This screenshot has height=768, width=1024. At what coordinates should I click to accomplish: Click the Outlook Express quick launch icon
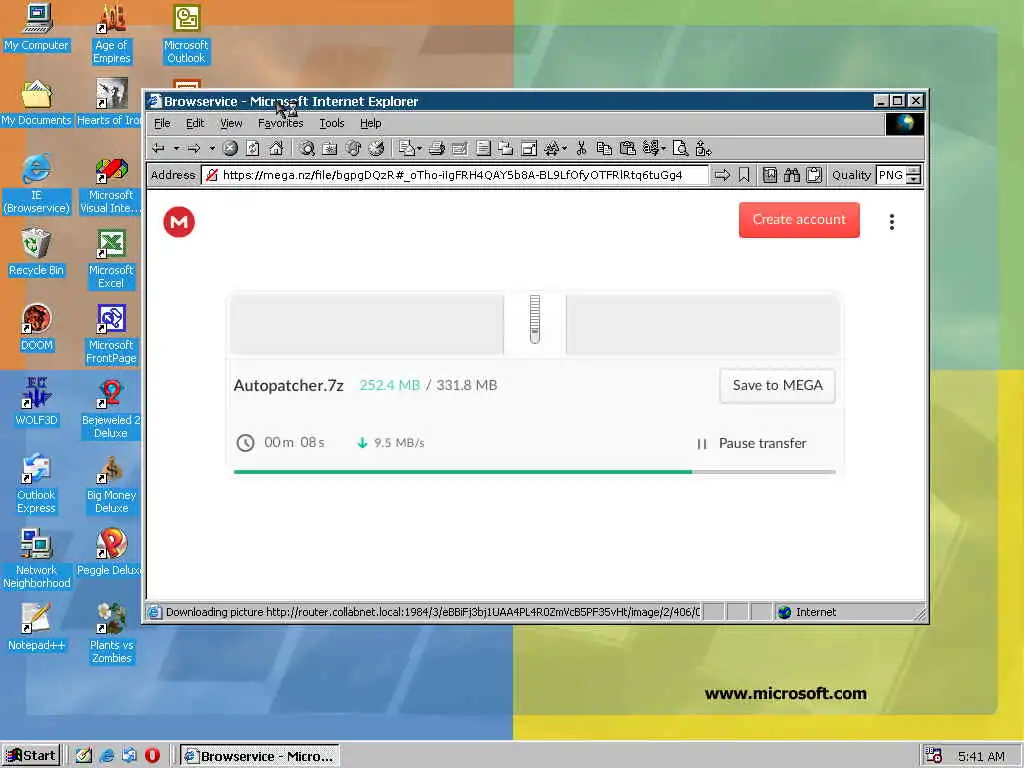[x=129, y=756]
